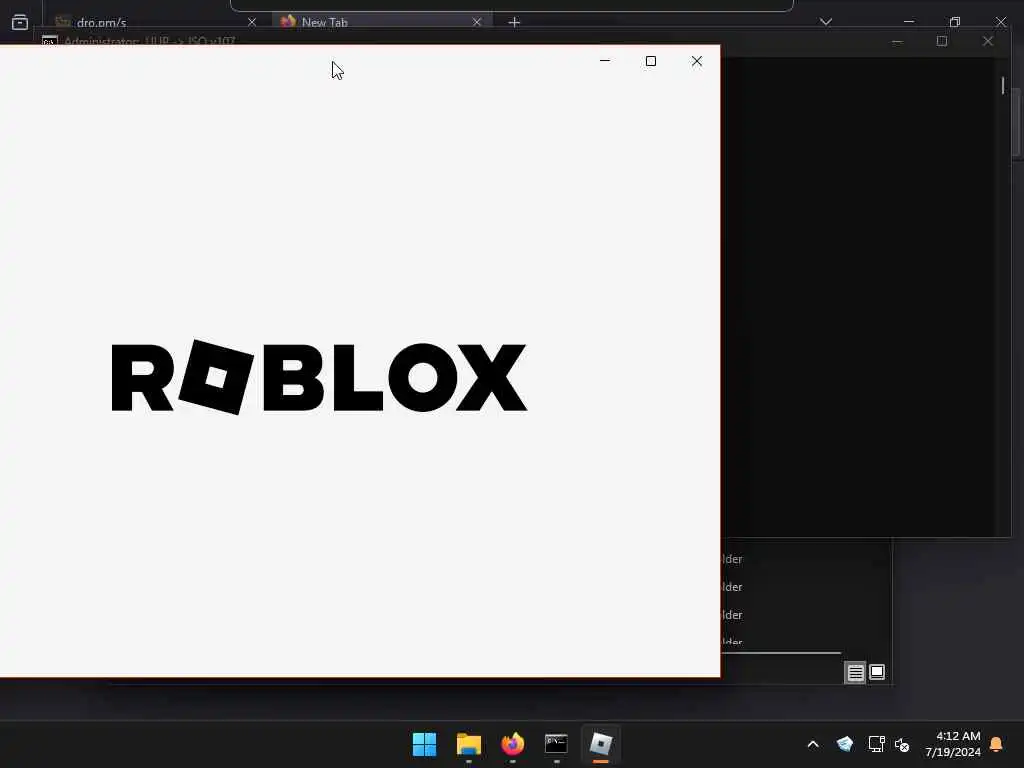
Task: Open the notification bell icon
Action: (x=997, y=744)
